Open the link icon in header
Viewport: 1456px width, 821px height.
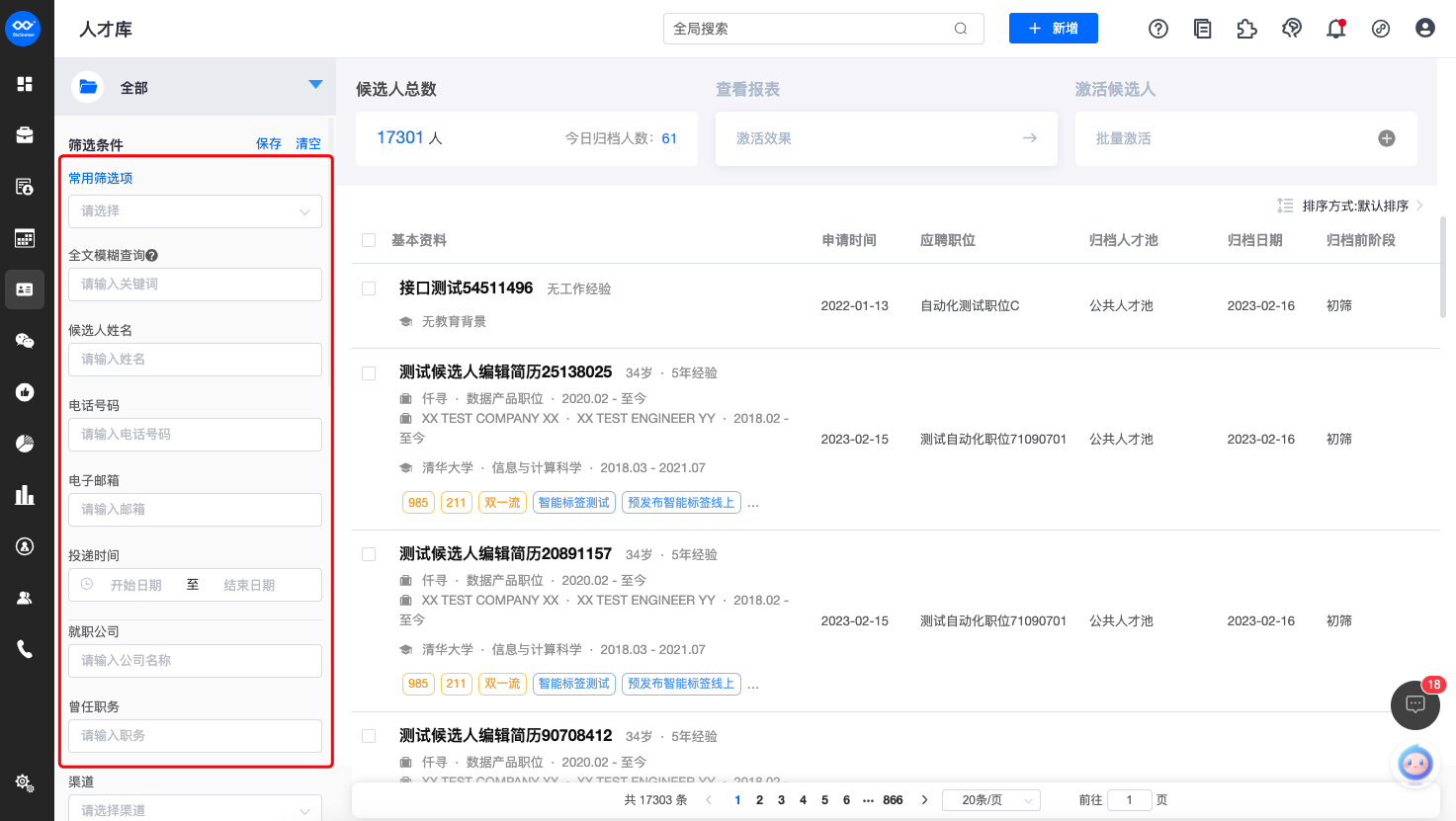(1381, 29)
